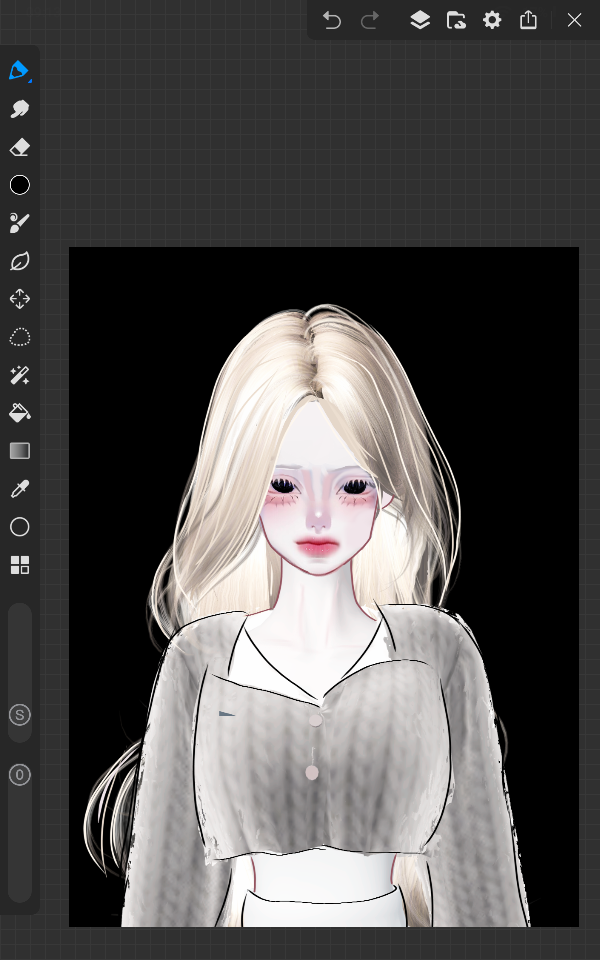This screenshot has height=960, width=600.
Task: Open the paintbrush swirl tool
Action: click(x=19, y=223)
